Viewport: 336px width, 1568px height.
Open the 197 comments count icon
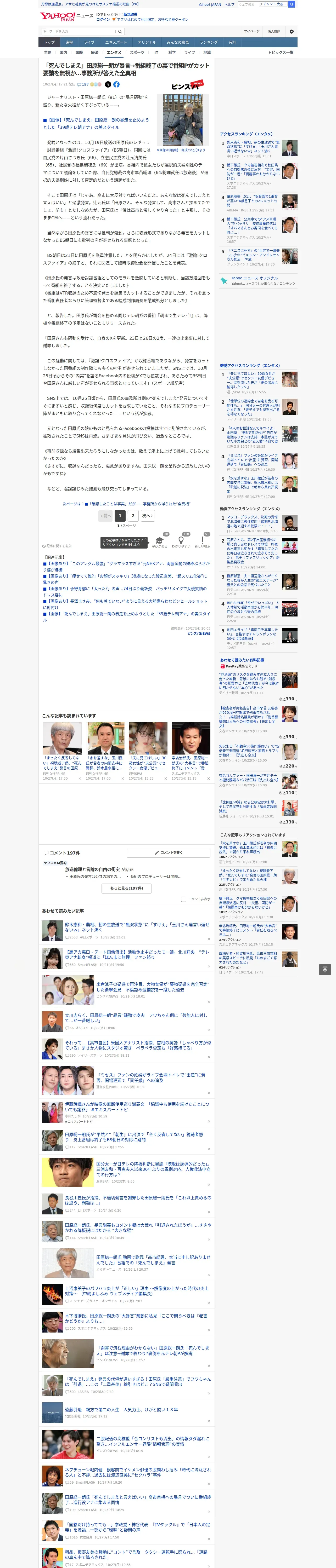[x=83, y=85]
